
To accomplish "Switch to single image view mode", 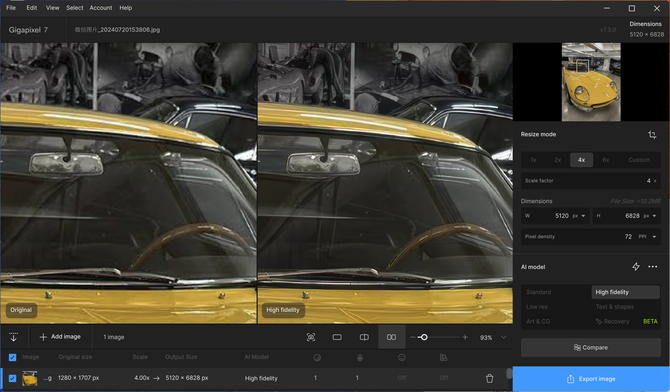I will coord(337,337).
